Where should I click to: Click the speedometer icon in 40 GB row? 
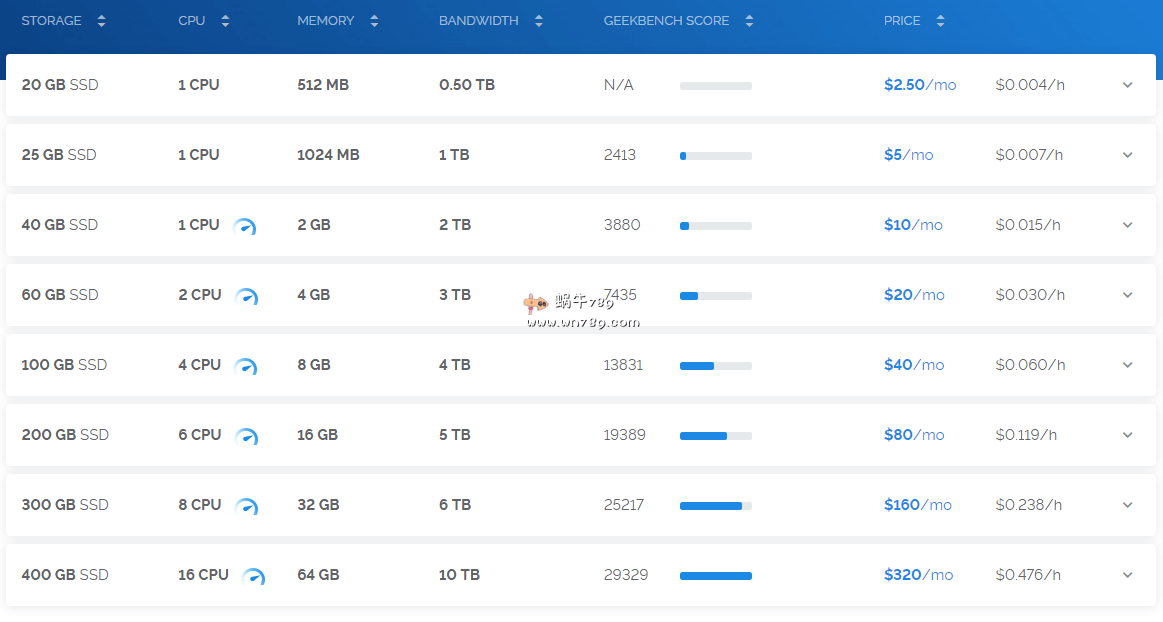(x=244, y=227)
